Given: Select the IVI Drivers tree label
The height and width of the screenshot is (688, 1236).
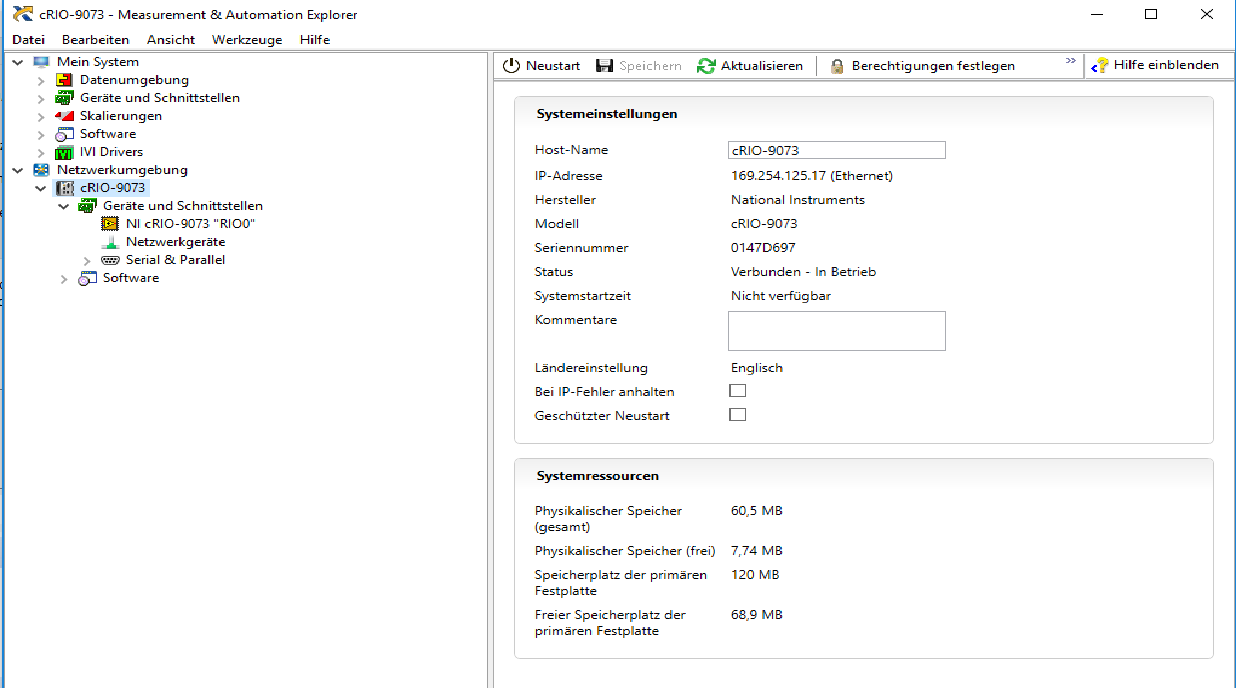Looking at the screenshot, I should (x=111, y=152).
